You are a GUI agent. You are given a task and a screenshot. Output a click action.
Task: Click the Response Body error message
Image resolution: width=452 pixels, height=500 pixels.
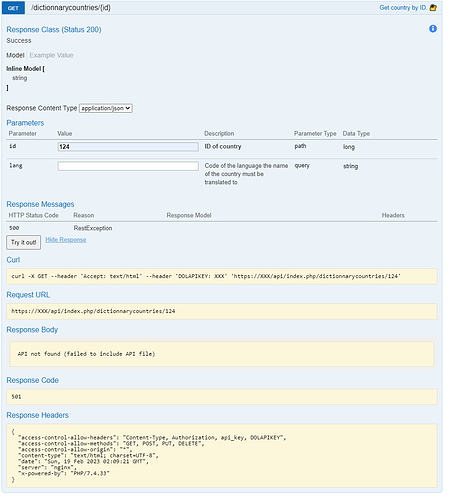click(86, 354)
